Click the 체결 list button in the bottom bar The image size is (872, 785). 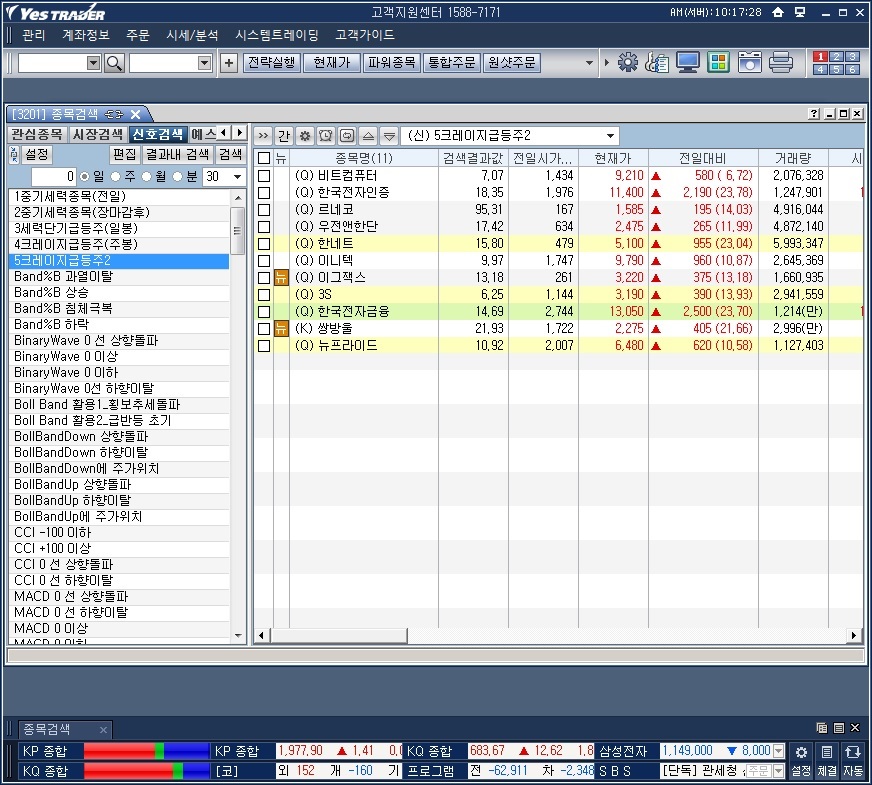tap(827, 760)
